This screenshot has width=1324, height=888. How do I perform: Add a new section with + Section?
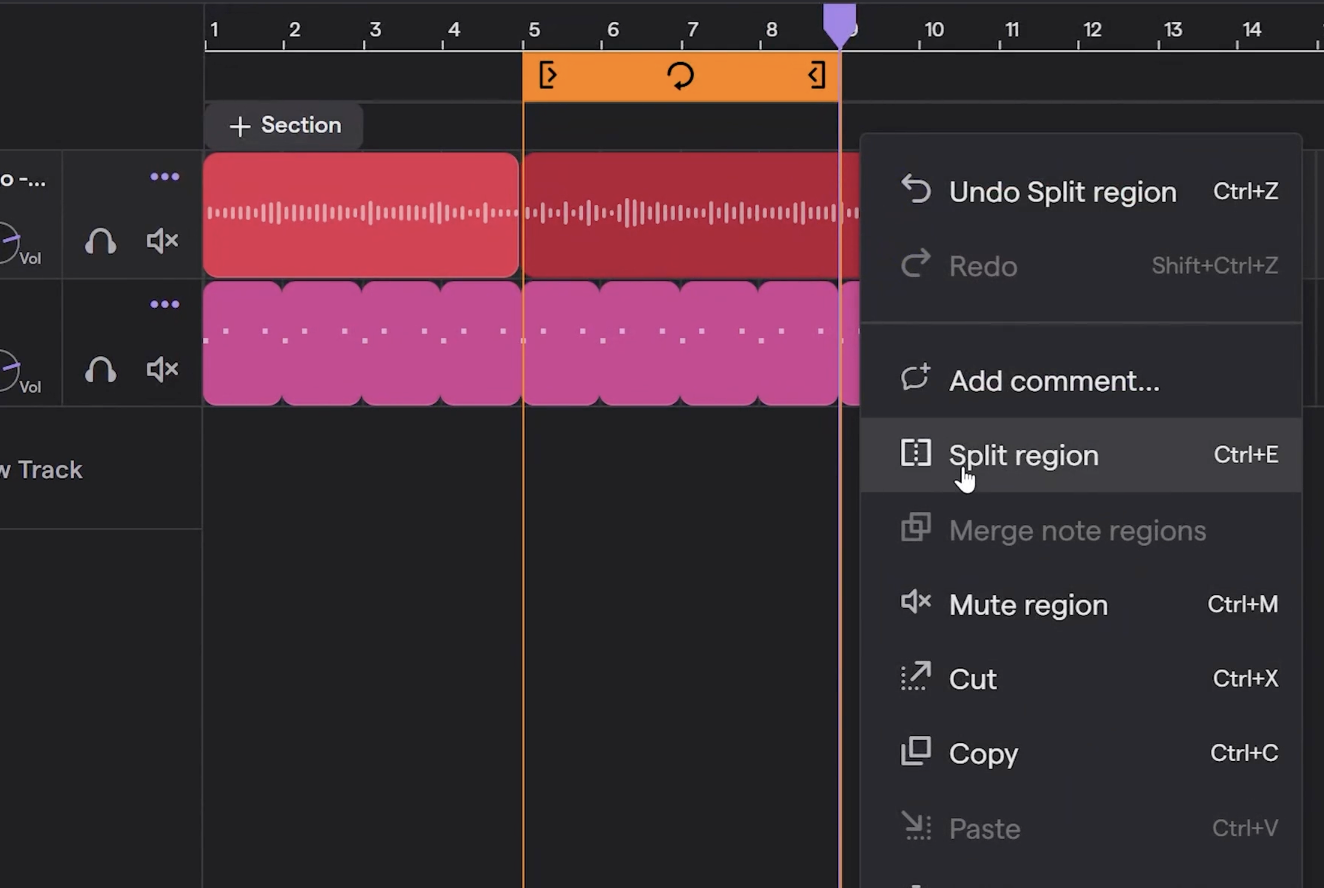pos(284,125)
